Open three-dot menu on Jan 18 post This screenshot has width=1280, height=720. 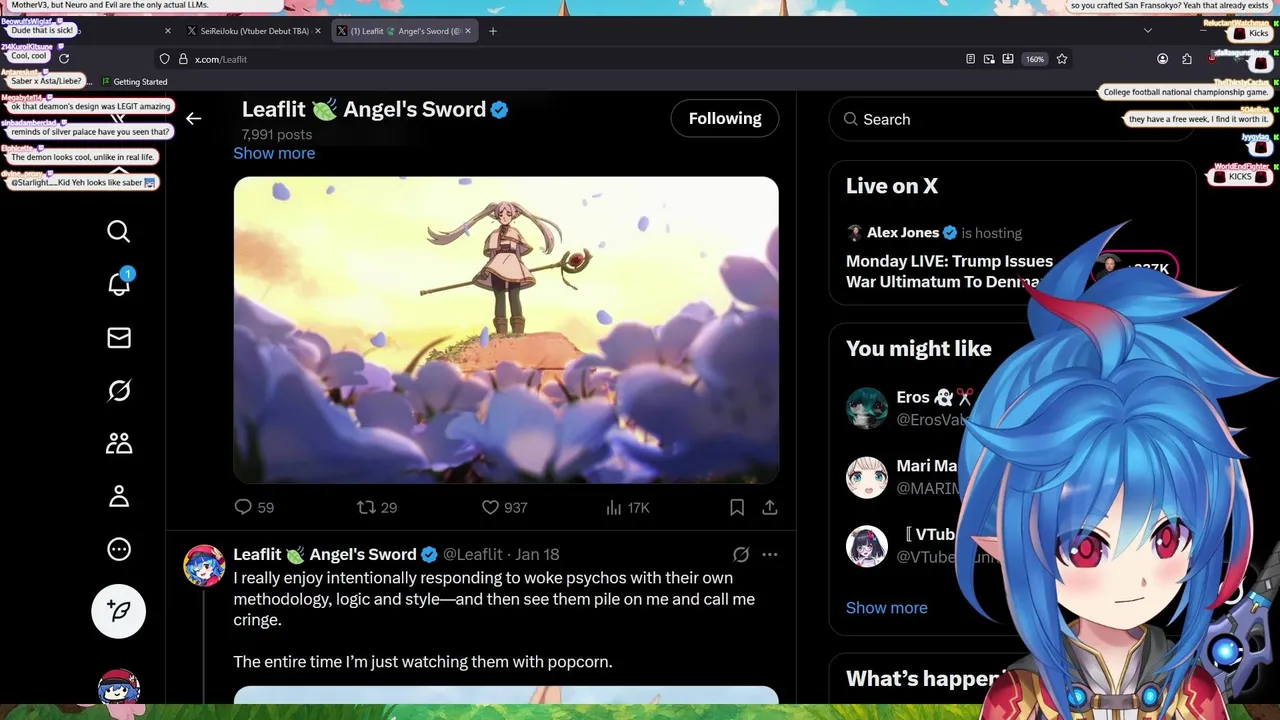(x=769, y=554)
